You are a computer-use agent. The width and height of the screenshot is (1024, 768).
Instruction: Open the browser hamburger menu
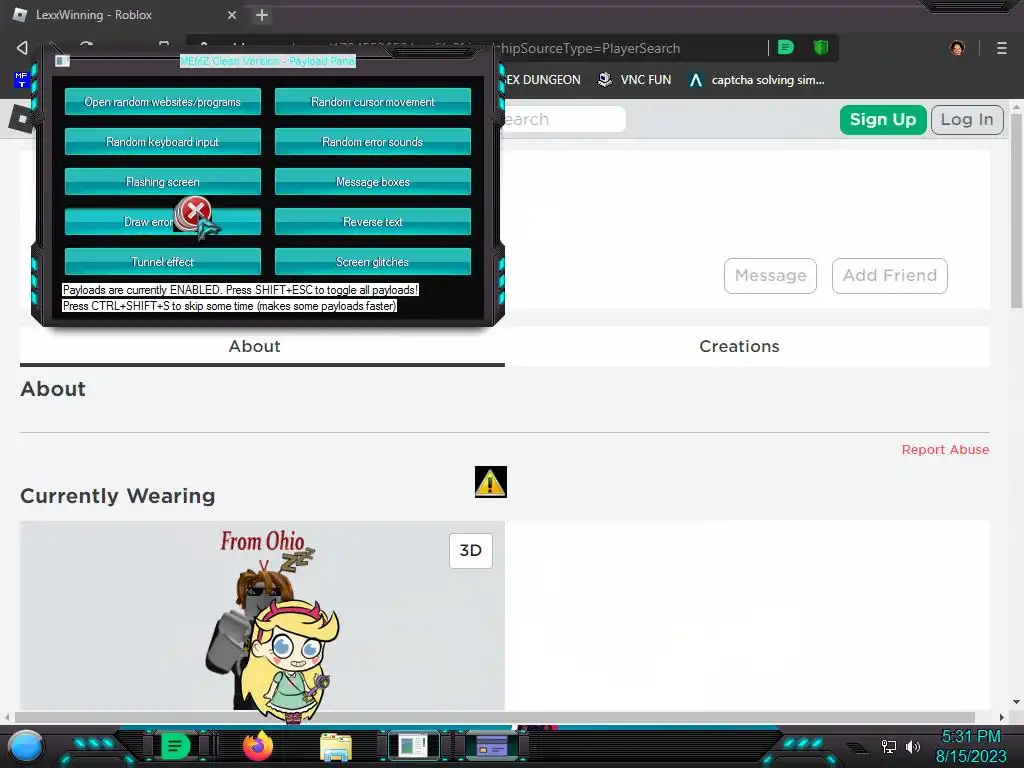point(1002,48)
